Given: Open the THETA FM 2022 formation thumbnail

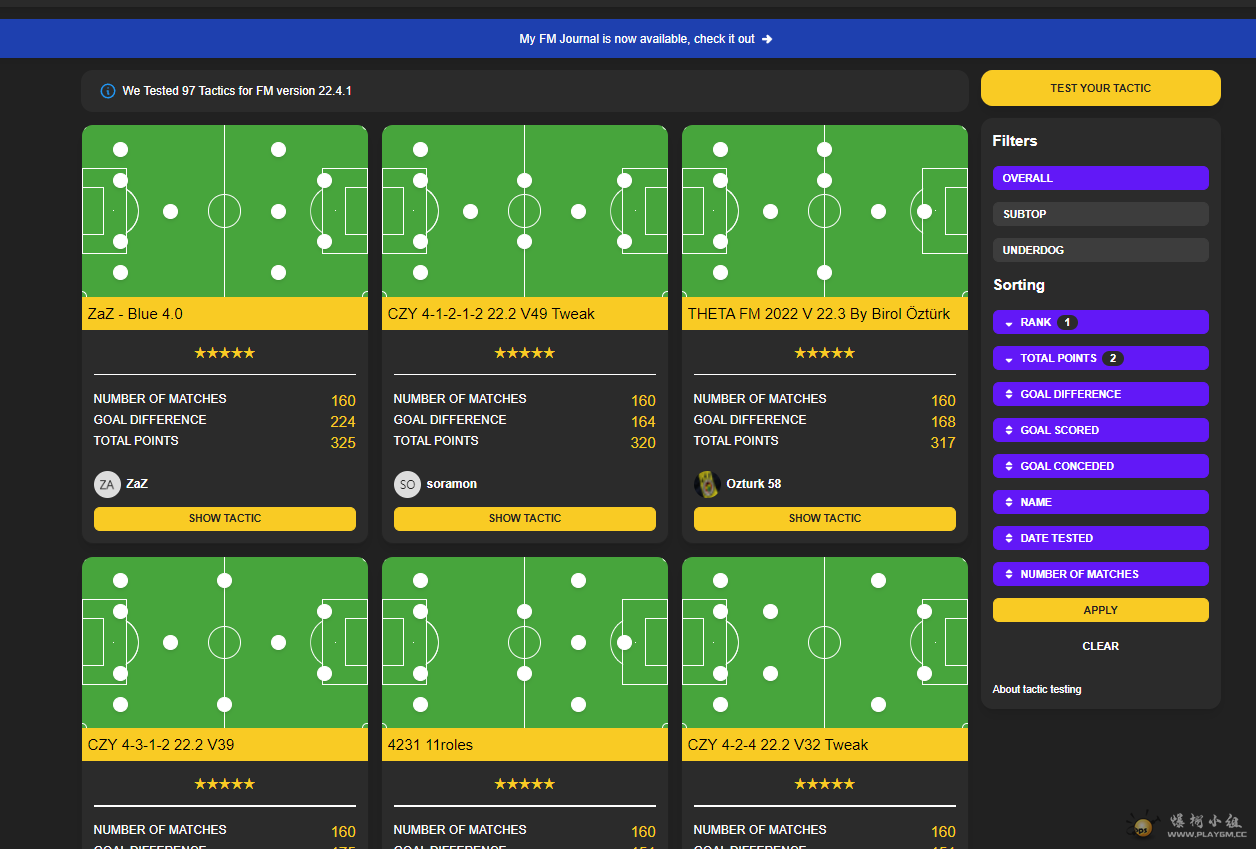Looking at the screenshot, I should click(824, 211).
